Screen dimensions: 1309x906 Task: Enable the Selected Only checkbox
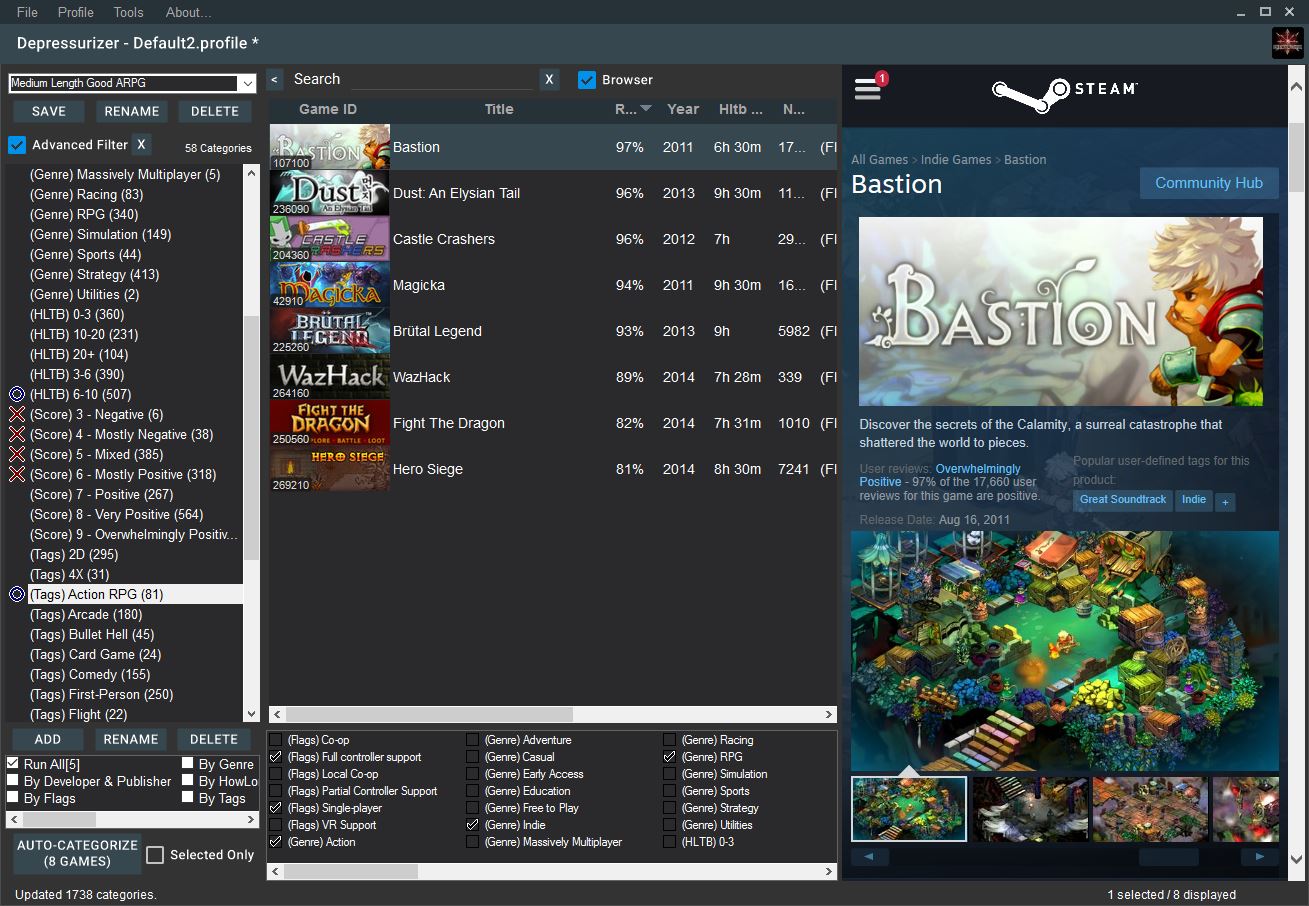(x=155, y=855)
